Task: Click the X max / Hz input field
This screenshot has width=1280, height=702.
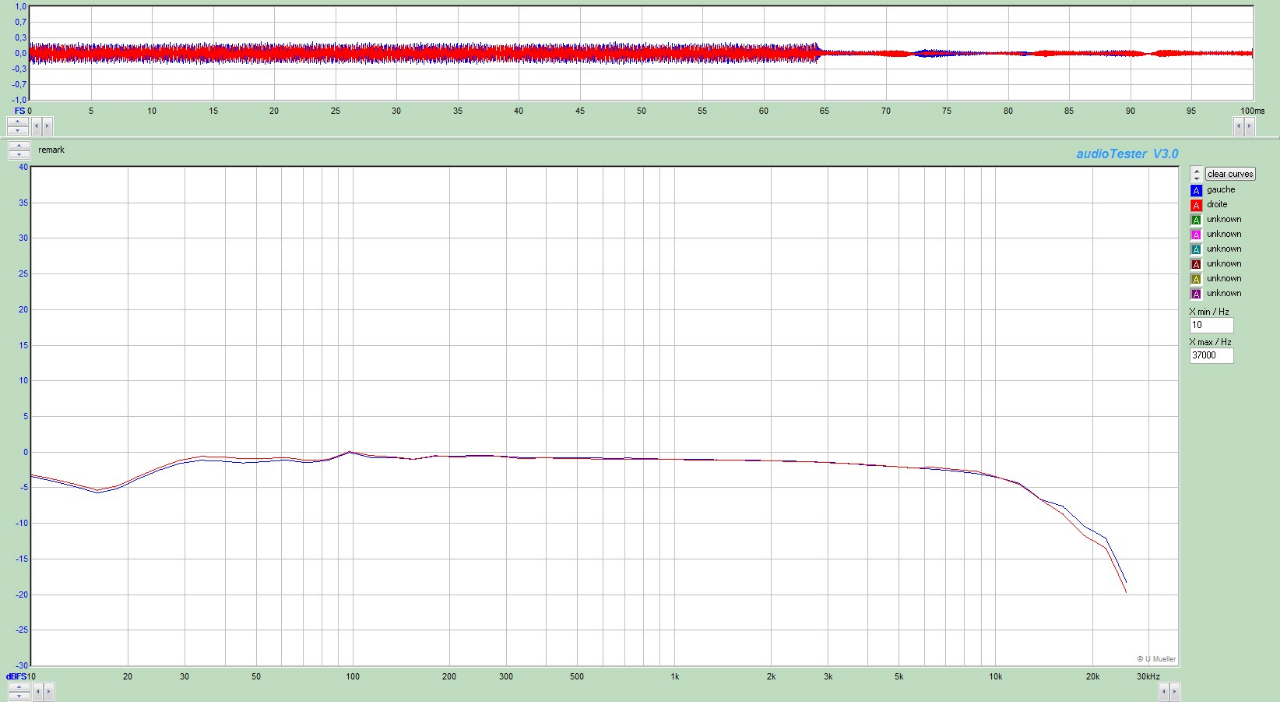Action: point(1211,356)
